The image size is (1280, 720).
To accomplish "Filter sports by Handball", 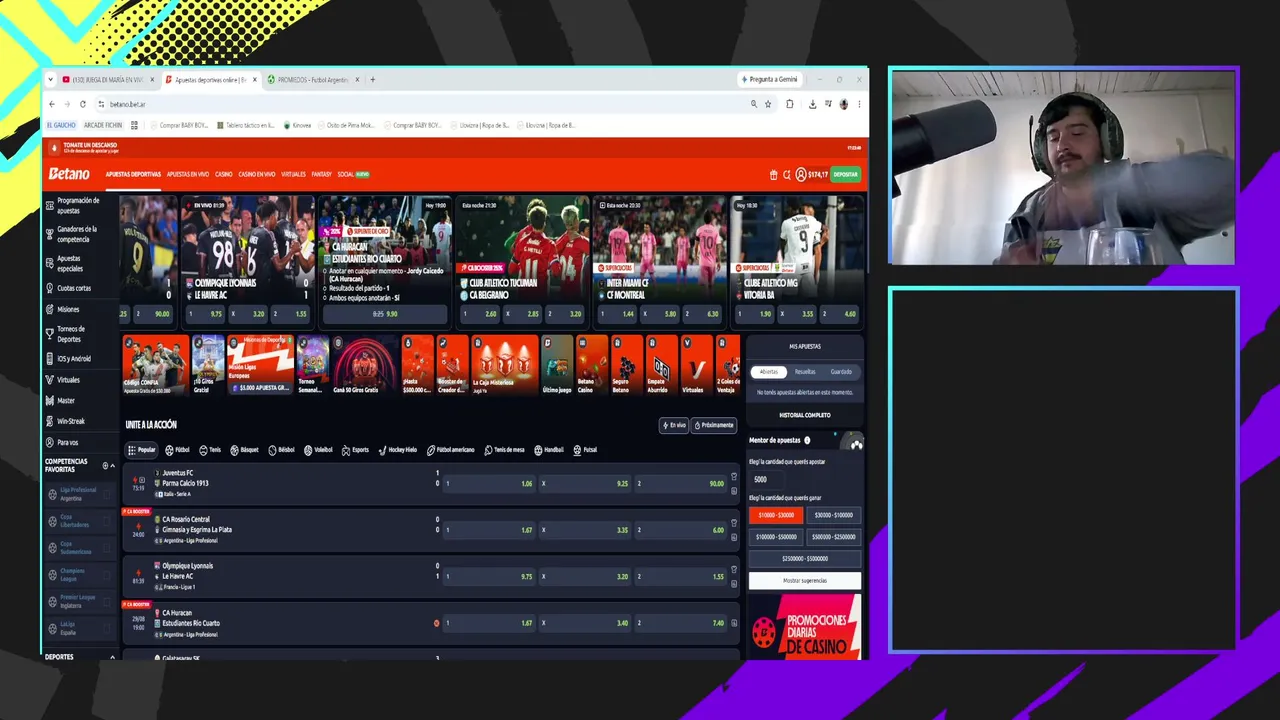I will click(548, 450).
